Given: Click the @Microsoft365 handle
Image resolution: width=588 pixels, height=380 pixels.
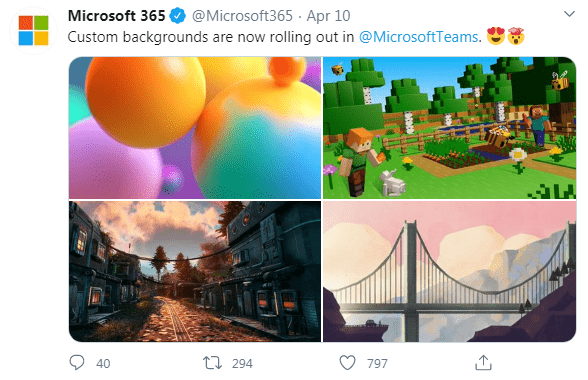Looking at the screenshot, I should pyautogui.click(x=242, y=16).
